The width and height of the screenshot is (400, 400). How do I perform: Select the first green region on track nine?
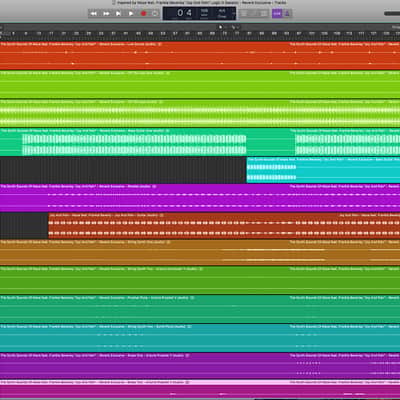coord(144,280)
